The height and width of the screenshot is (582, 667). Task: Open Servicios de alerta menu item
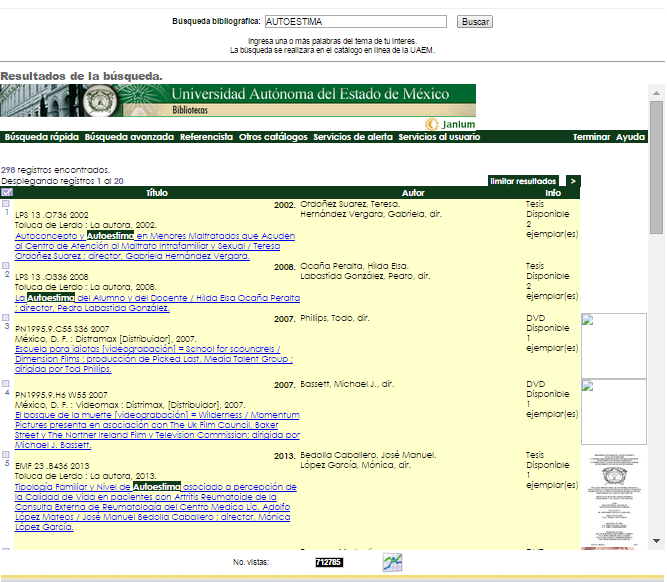point(353,137)
